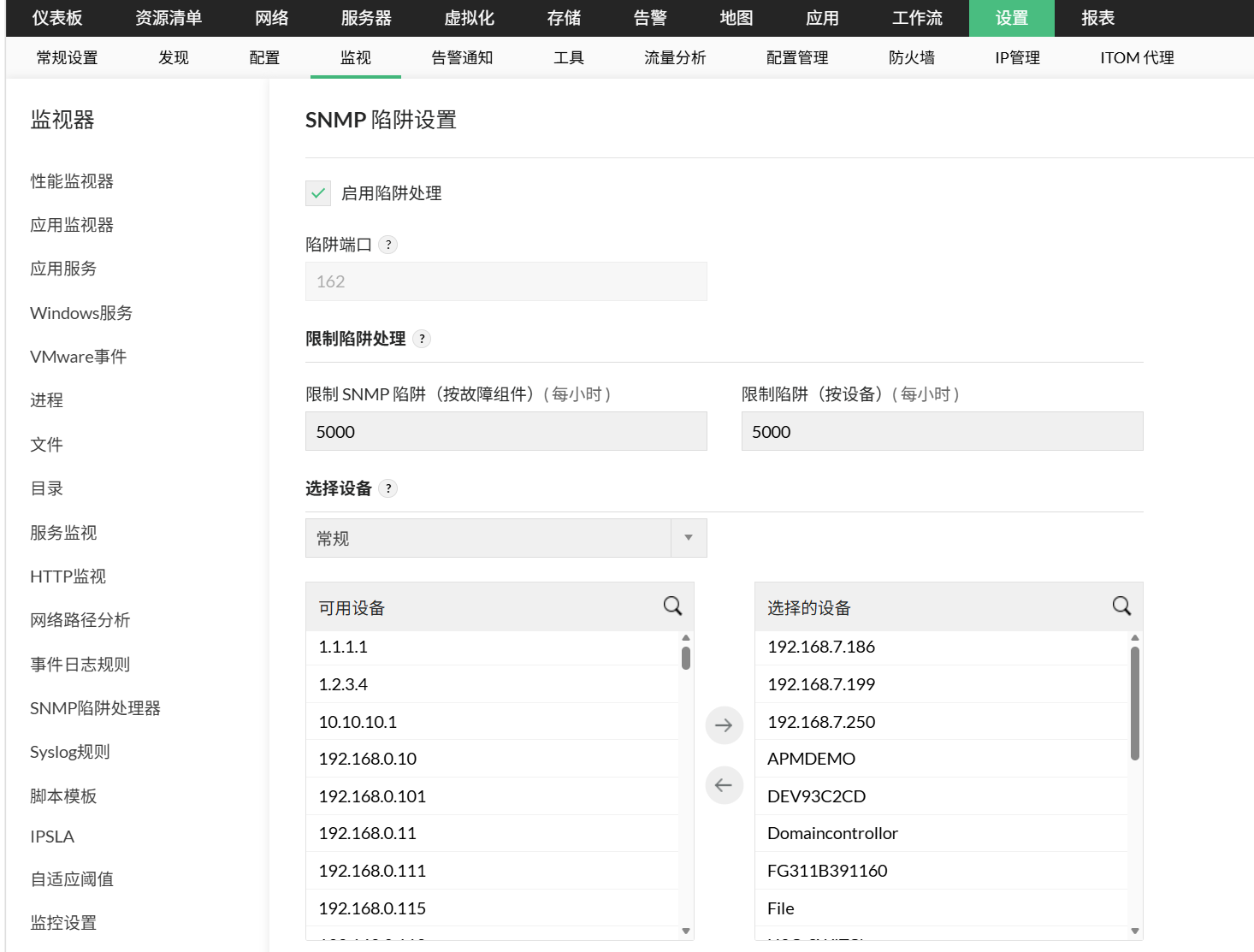
Task: Switch to the IP管理 tab
Action: (1018, 57)
